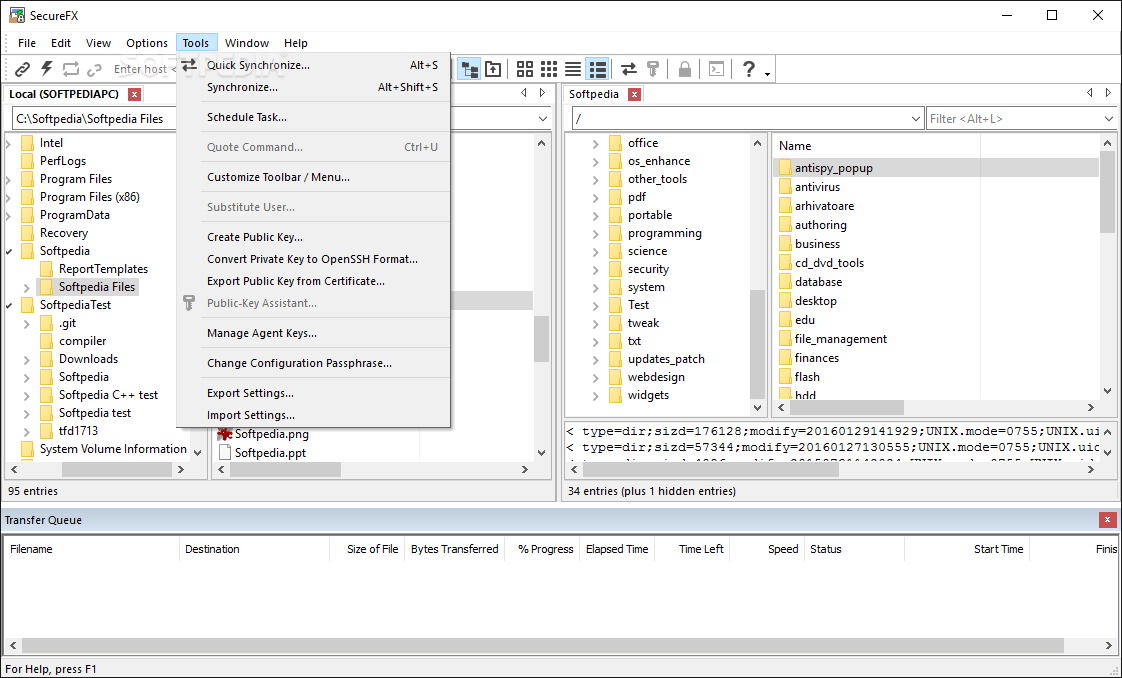Click the Disconnect broken-link toolbar icon

[x=94, y=69]
